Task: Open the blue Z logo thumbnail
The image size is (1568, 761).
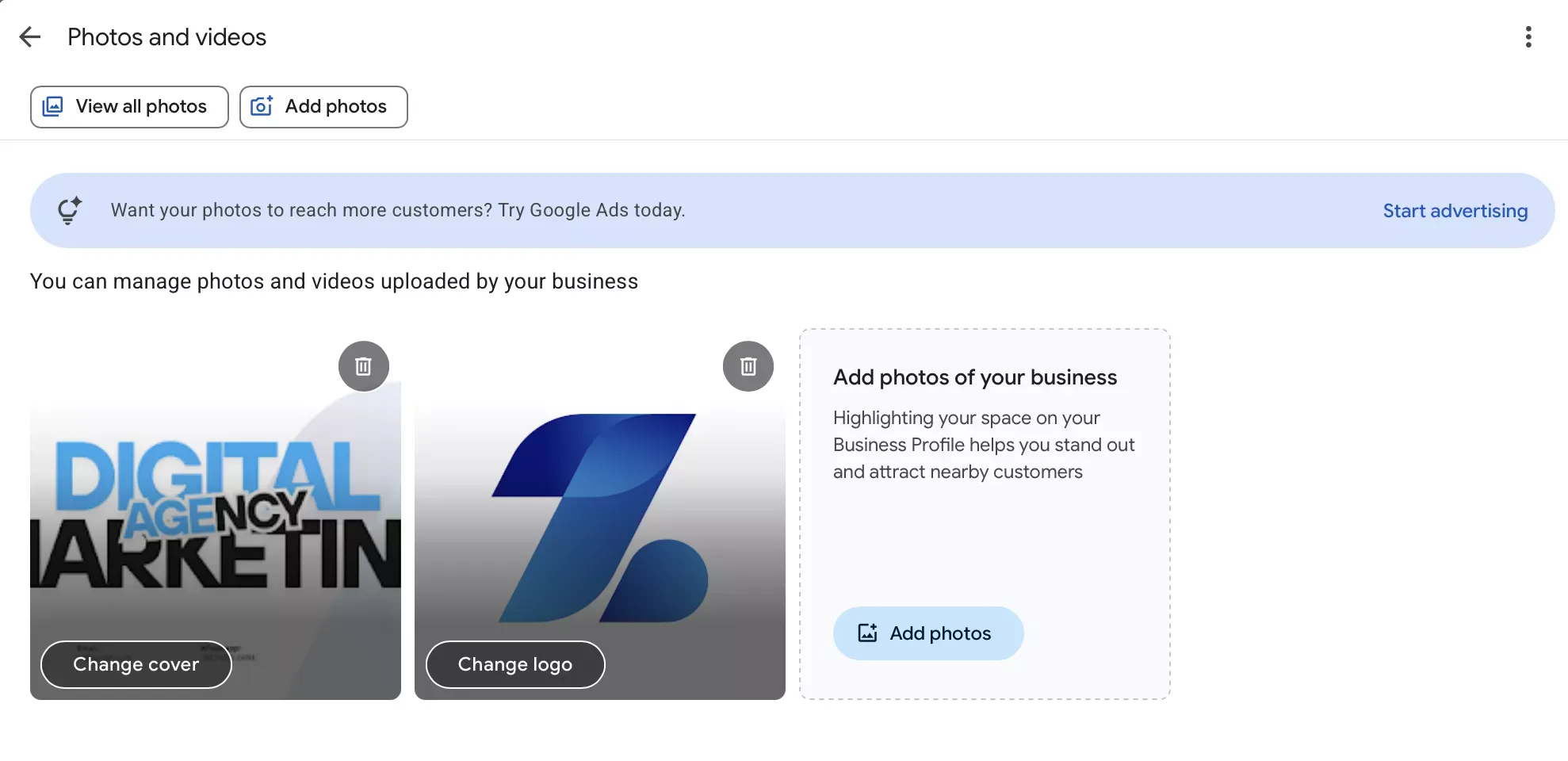Action: point(600,515)
